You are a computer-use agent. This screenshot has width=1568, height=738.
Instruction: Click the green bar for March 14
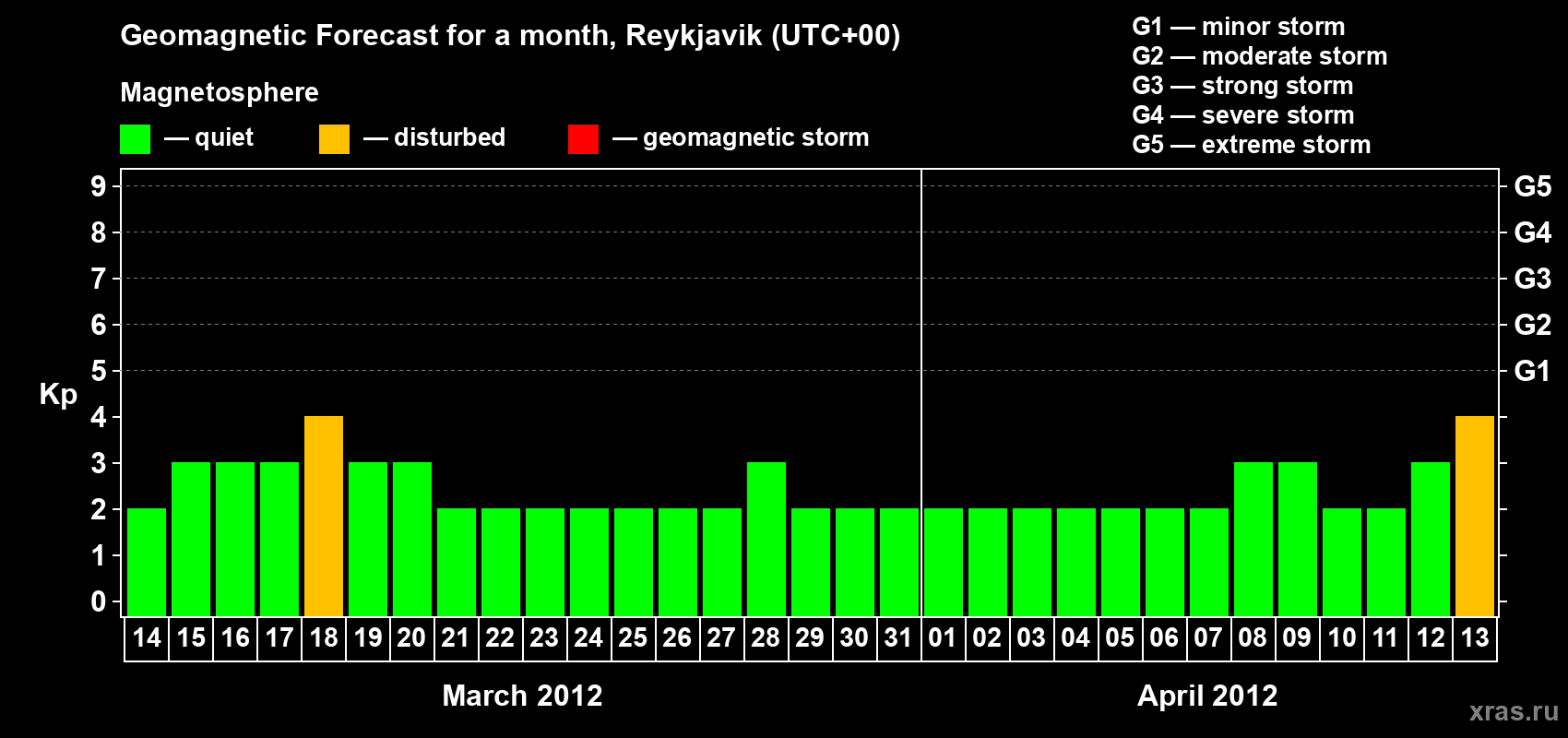(147, 562)
